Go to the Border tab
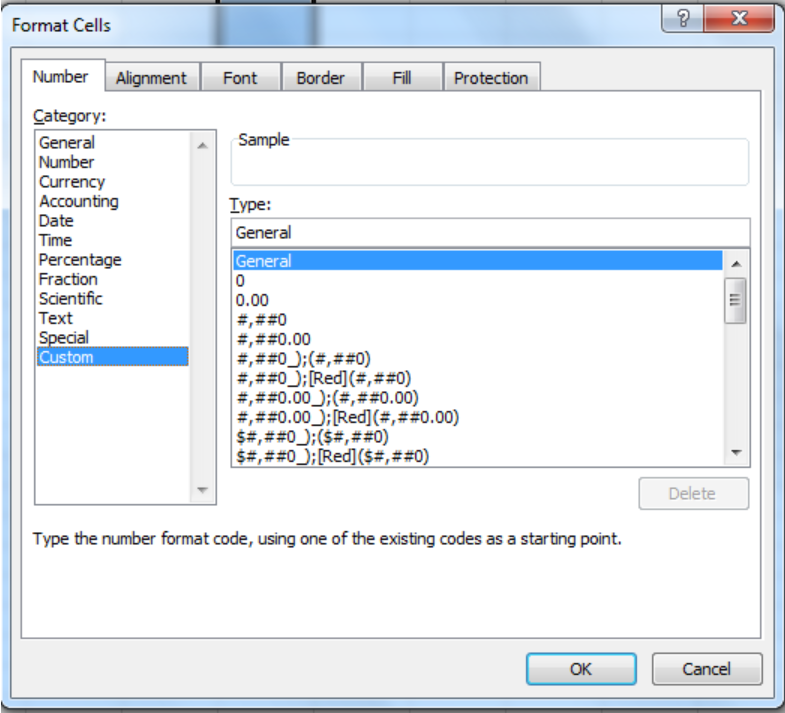Viewport: 785px width, 713px height. [x=320, y=78]
